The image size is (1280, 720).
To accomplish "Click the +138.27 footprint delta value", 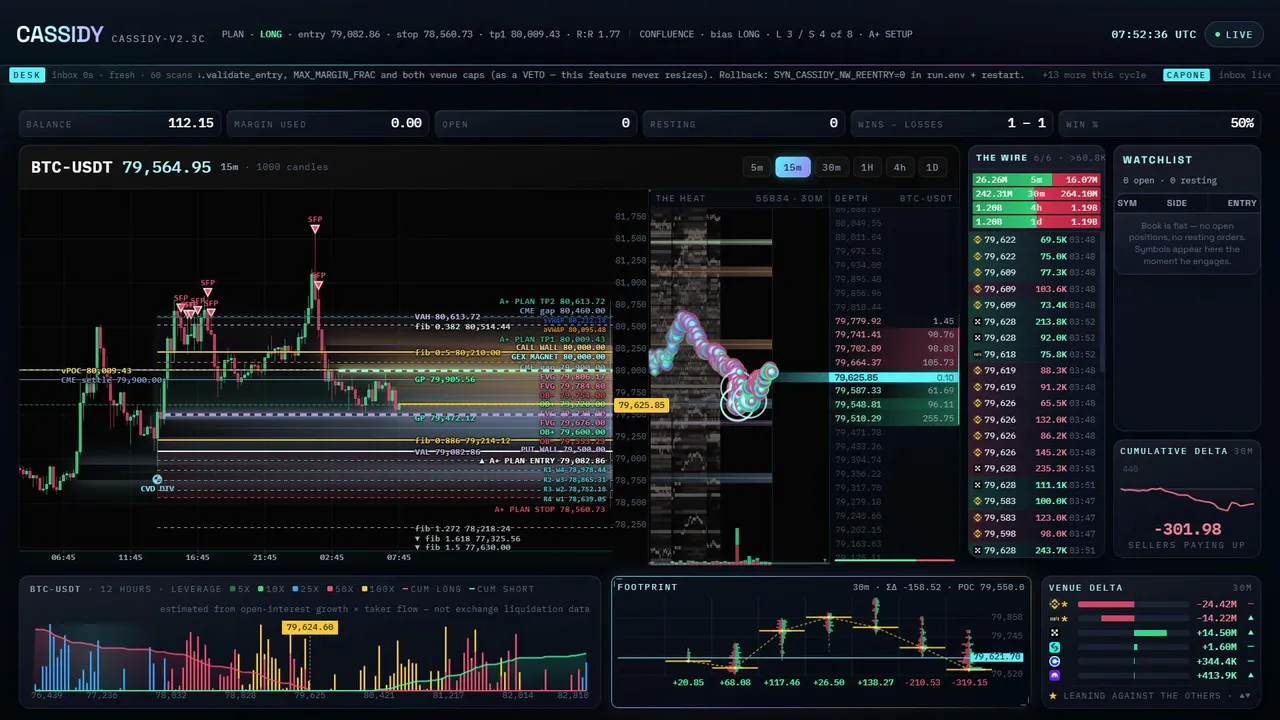I will pyautogui.click(x=874, y=682).
